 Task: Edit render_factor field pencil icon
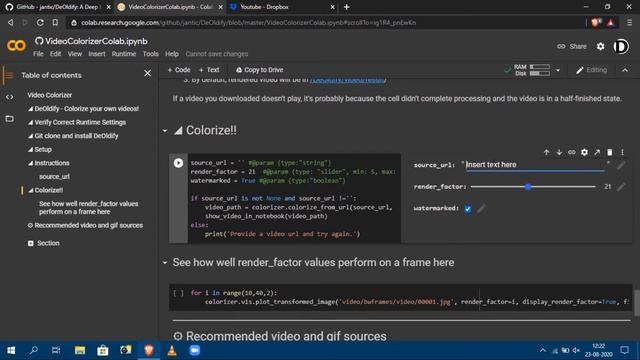tap(621, 187)
